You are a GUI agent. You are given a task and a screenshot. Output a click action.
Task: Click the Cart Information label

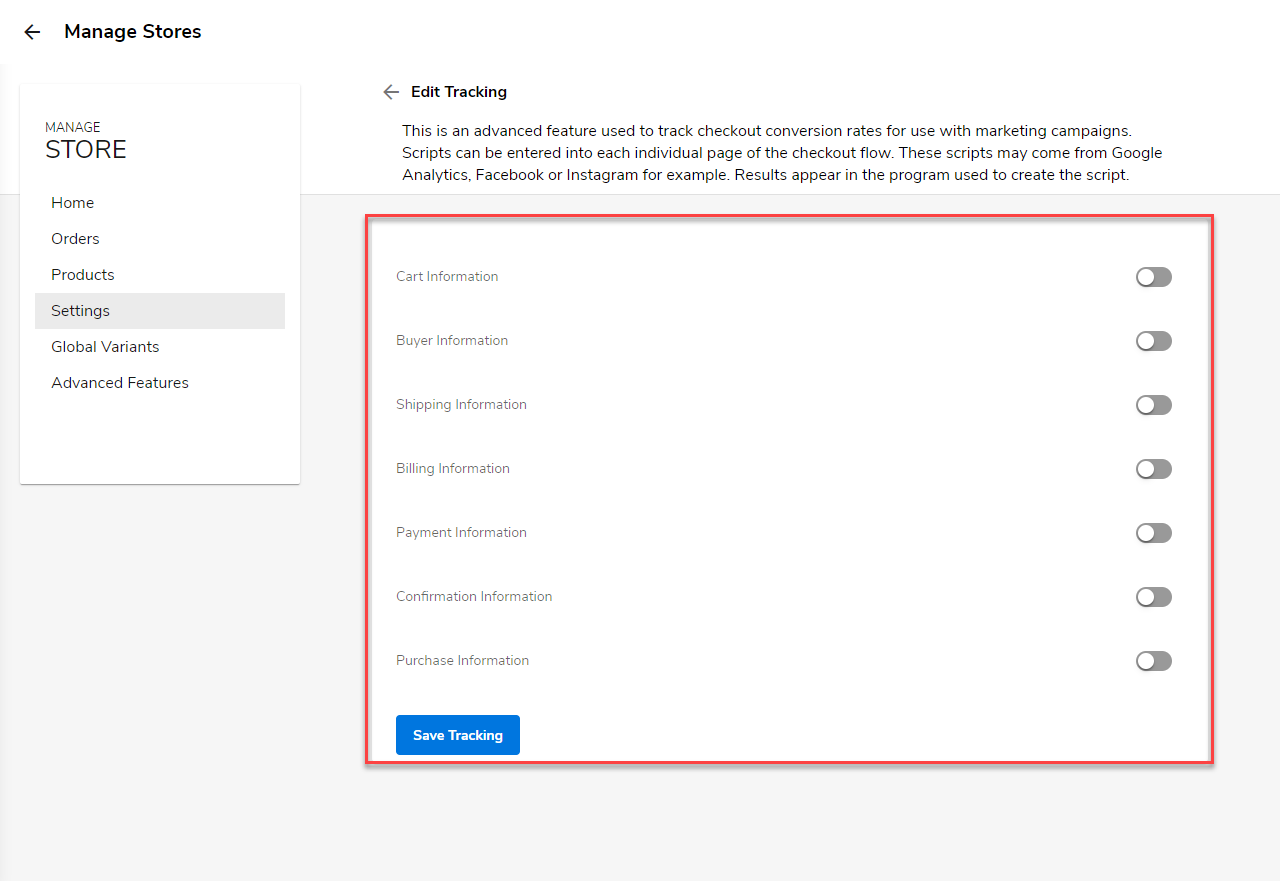(447, 277)
